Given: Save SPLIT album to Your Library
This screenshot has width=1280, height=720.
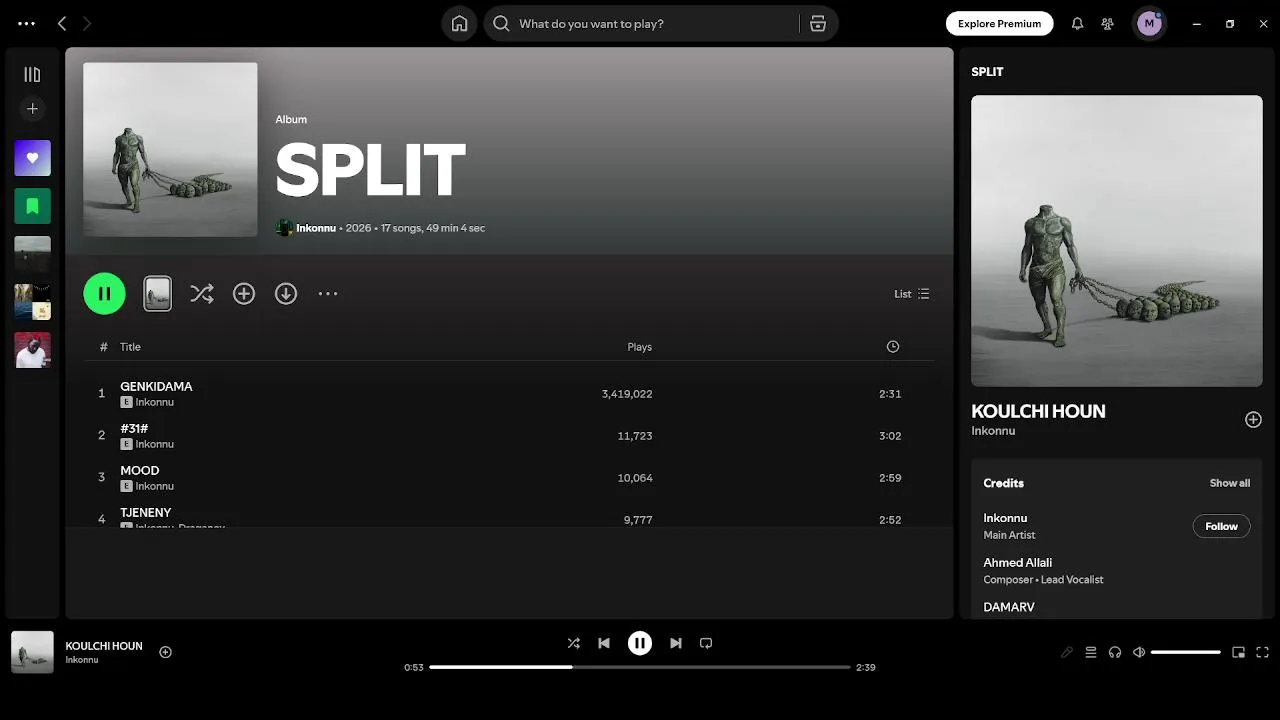Looking at the screenshot, I should [x=244, y=293].
